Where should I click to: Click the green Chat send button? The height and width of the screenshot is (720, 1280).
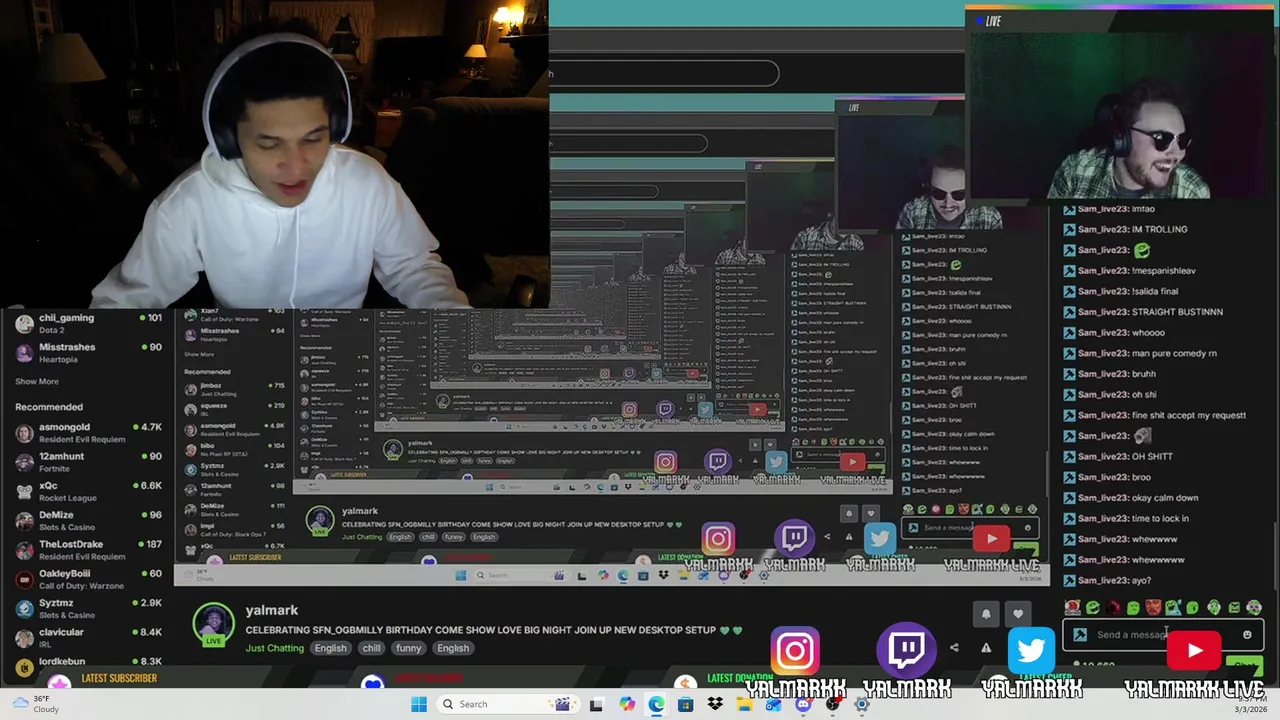1244,665
